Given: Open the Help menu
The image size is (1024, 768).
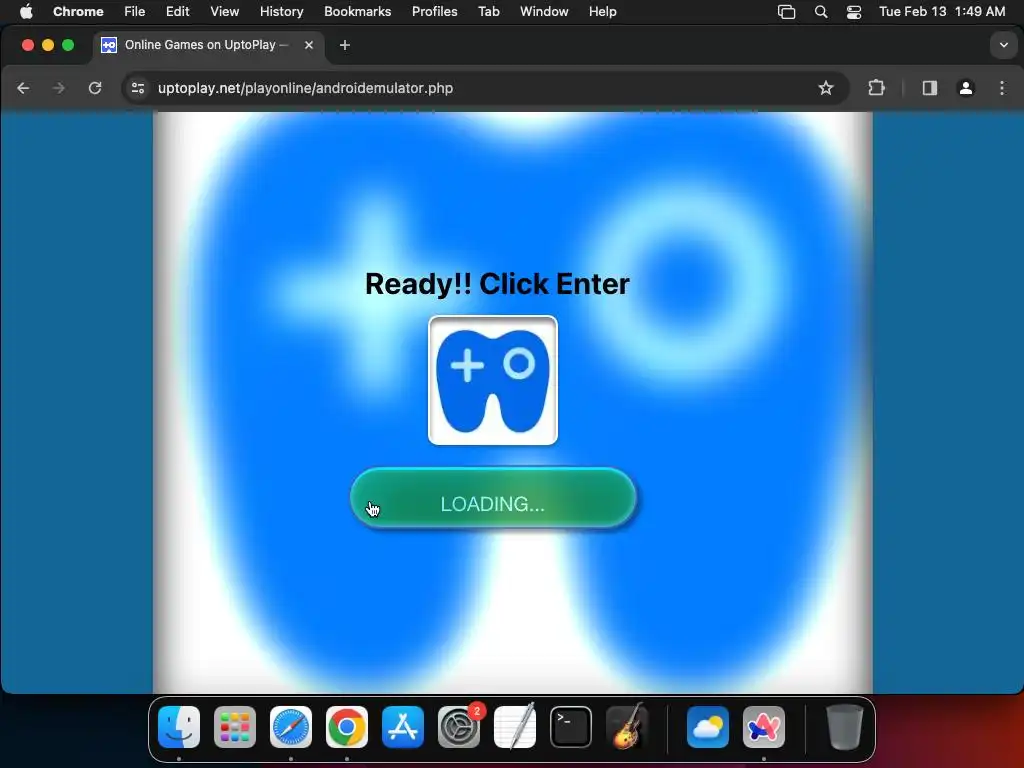Looking at the screenshot, I should point(602,12).
